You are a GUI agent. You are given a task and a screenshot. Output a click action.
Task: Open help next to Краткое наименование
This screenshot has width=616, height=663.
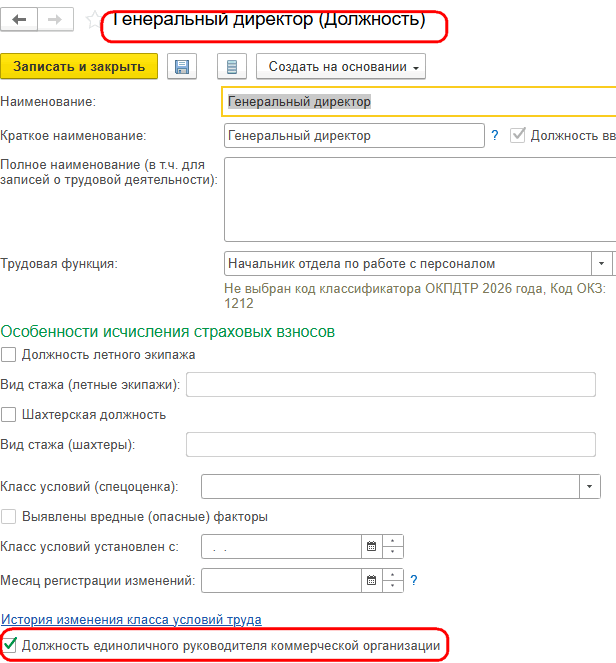click(x=495, y=135)
